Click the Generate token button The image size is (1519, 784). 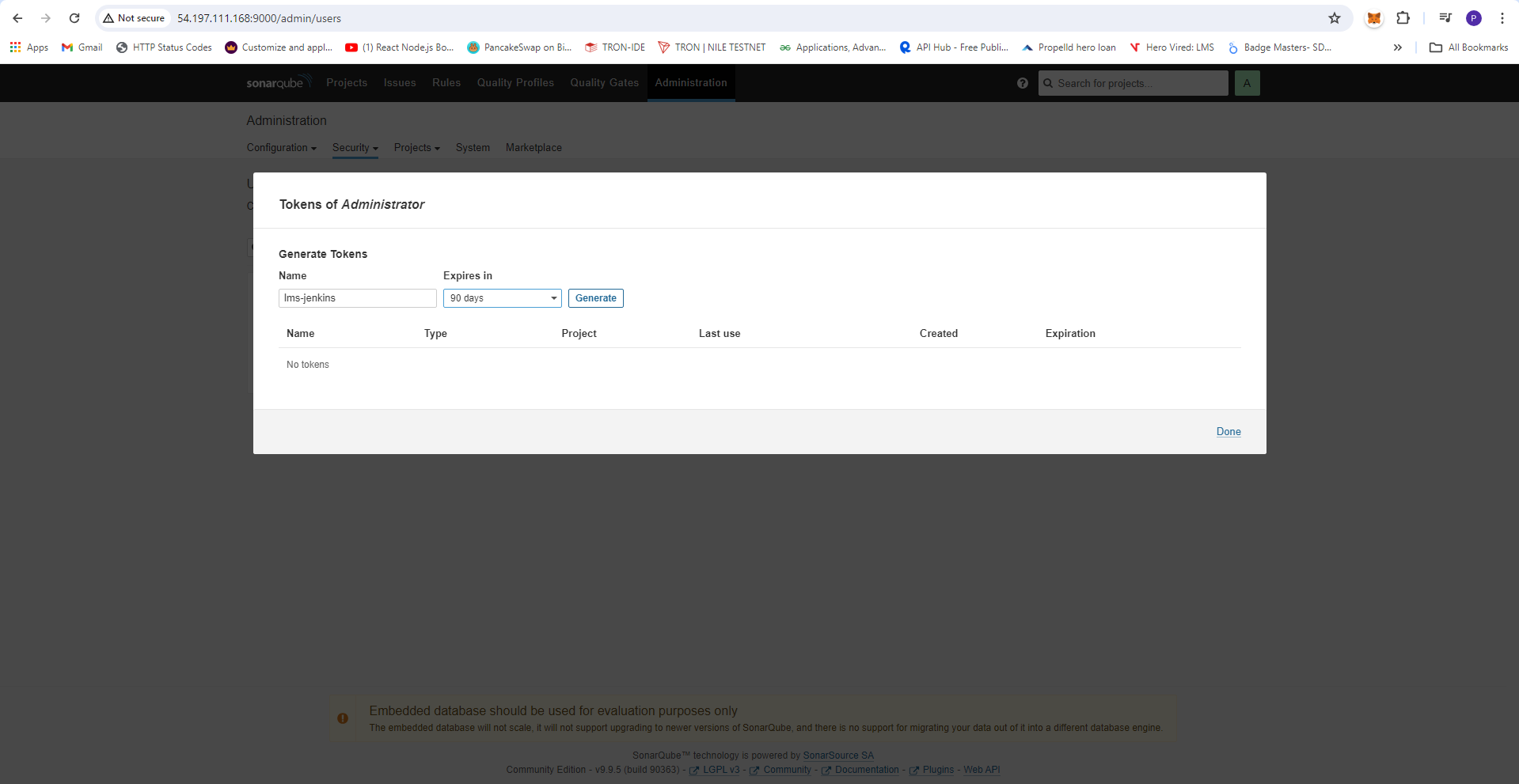pyautogui.click(x=596, y=298)
